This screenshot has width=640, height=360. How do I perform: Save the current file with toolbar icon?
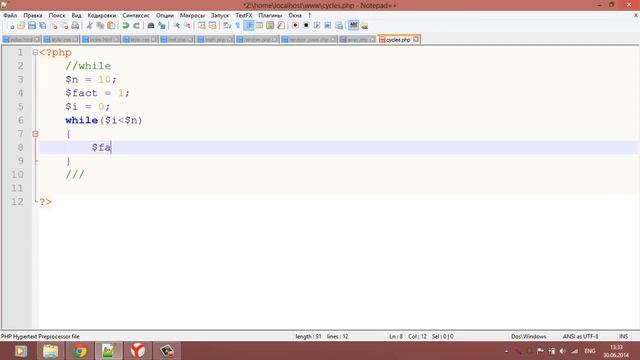pyautogui.click(x=32, y=26)
